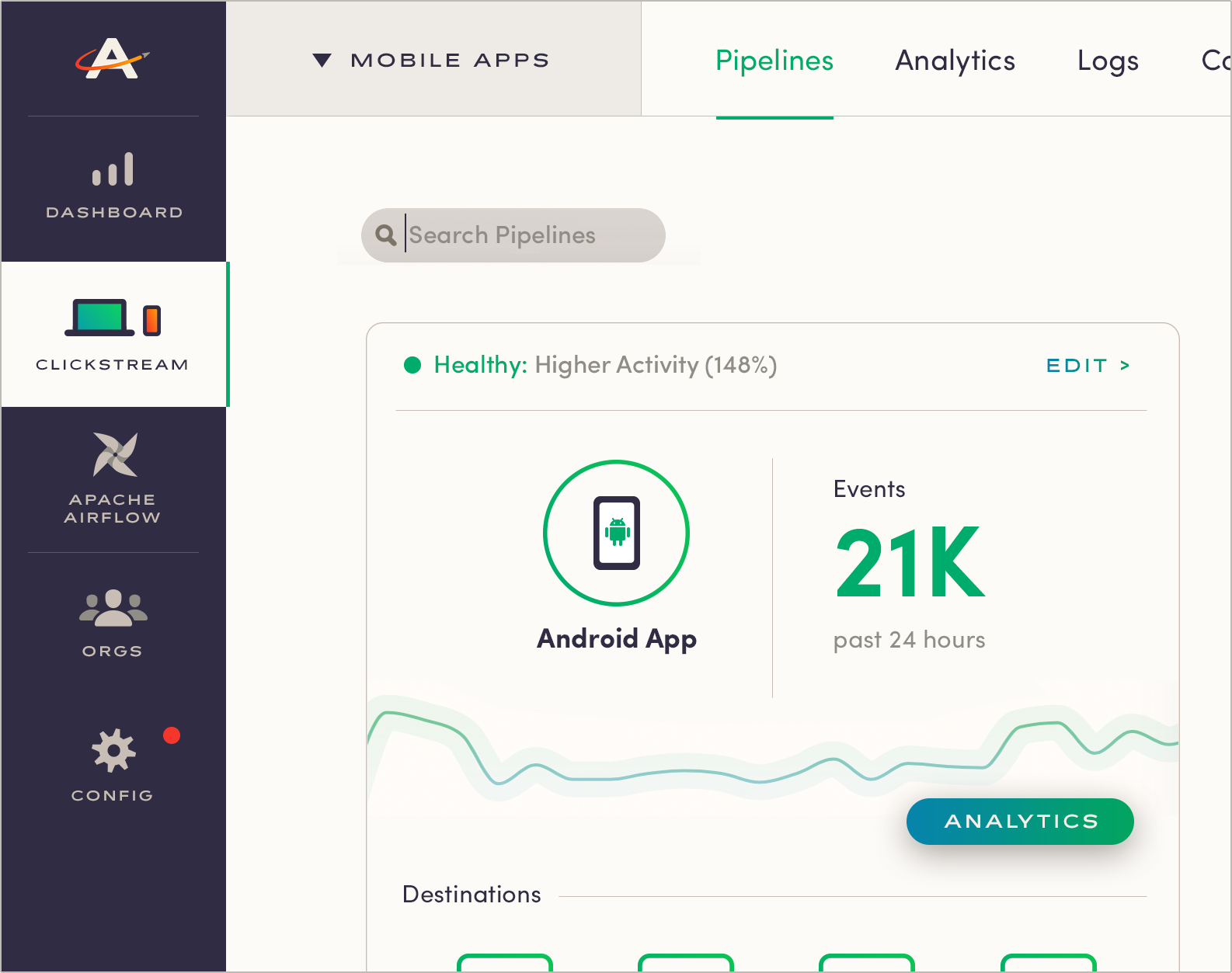Click the CLICKSTREAM sidebar label
The image size is (1232, 973).
(113, 364)
